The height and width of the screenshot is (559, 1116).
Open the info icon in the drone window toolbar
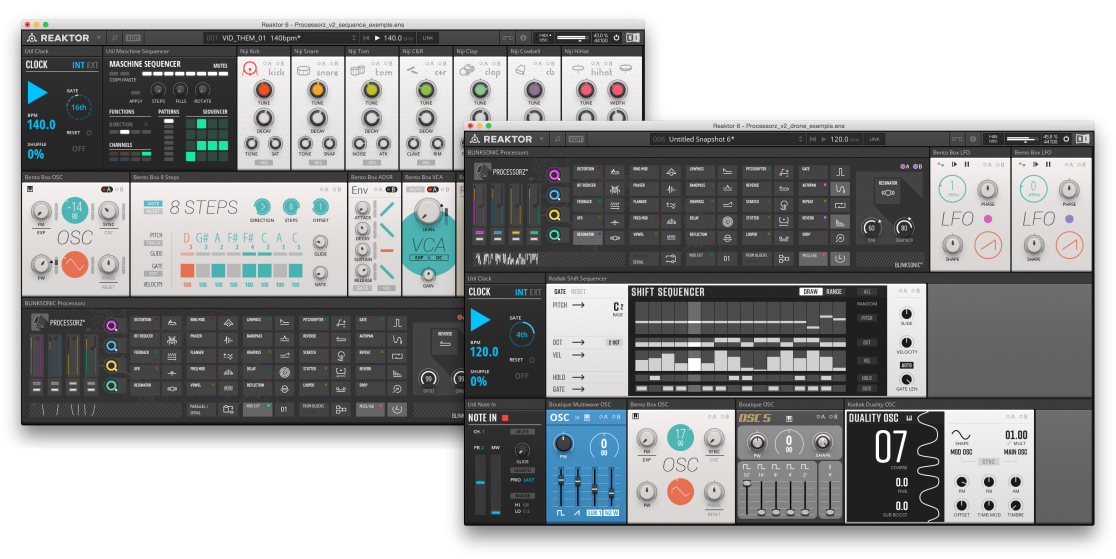pyautogui.click(x=973, y=140)
